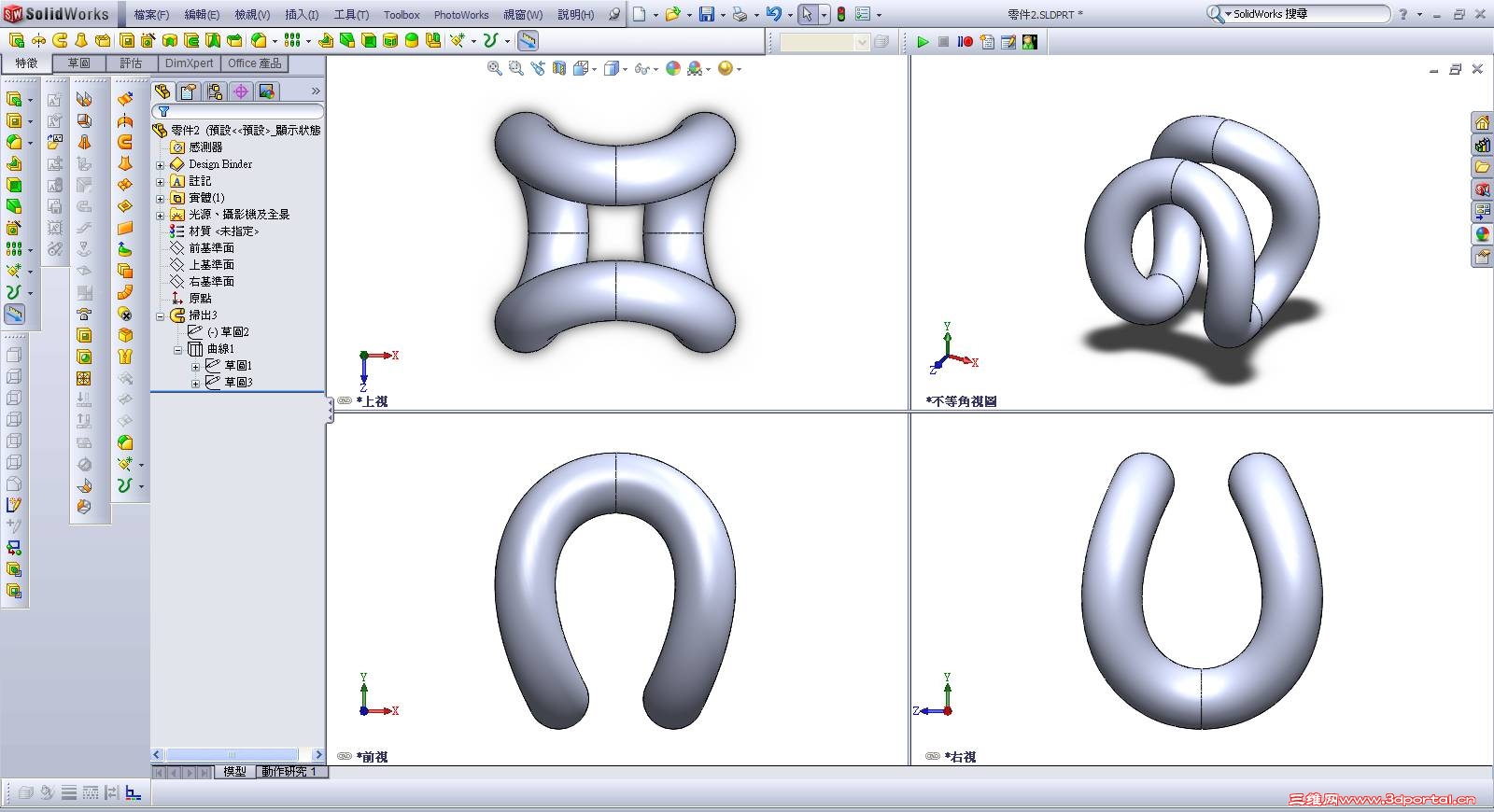Screen dimensions: 1494x812
Task: Open the PropertyManager tab icon
Action: [x=190, y=91]
